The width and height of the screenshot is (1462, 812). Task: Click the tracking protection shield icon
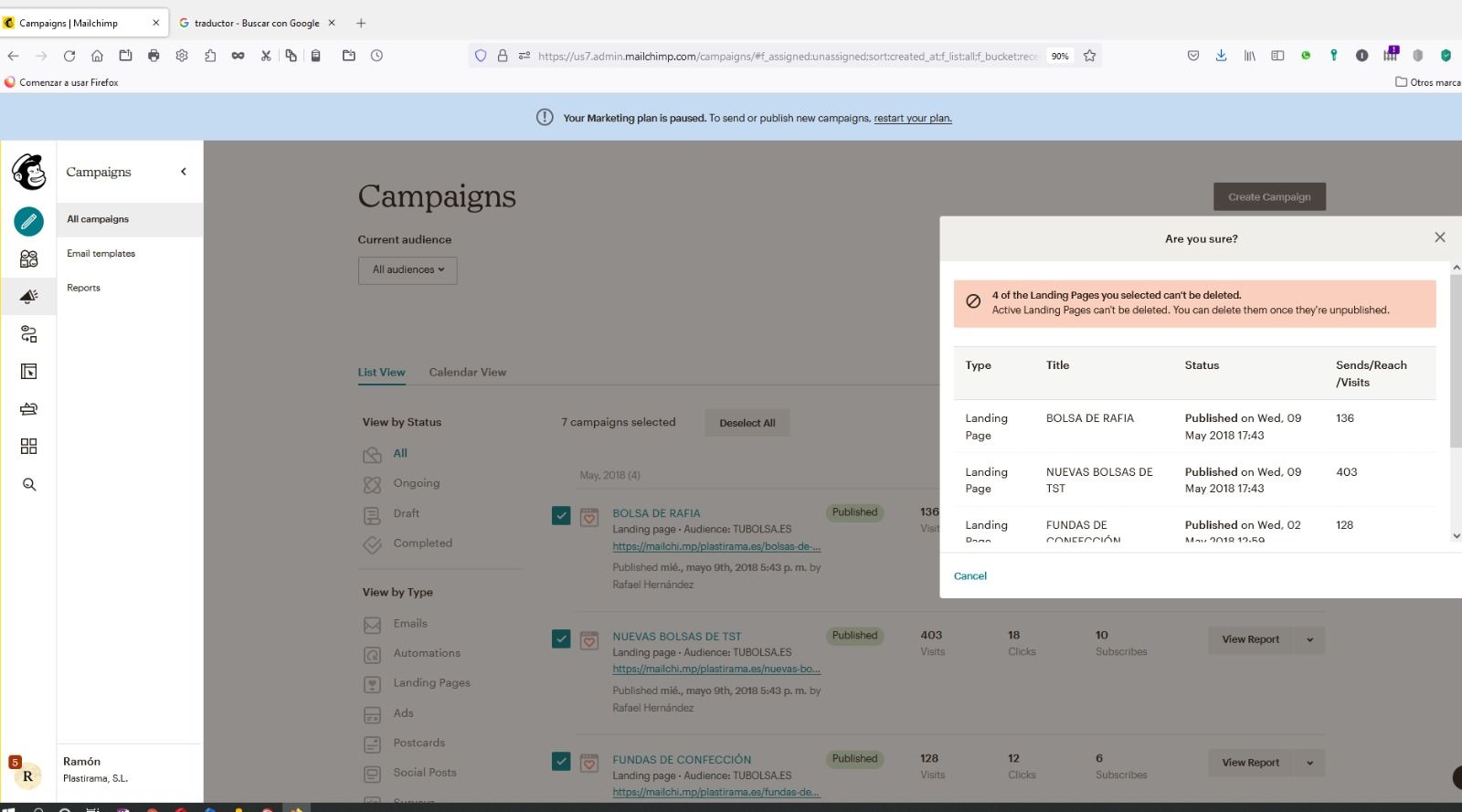[481, 56]
